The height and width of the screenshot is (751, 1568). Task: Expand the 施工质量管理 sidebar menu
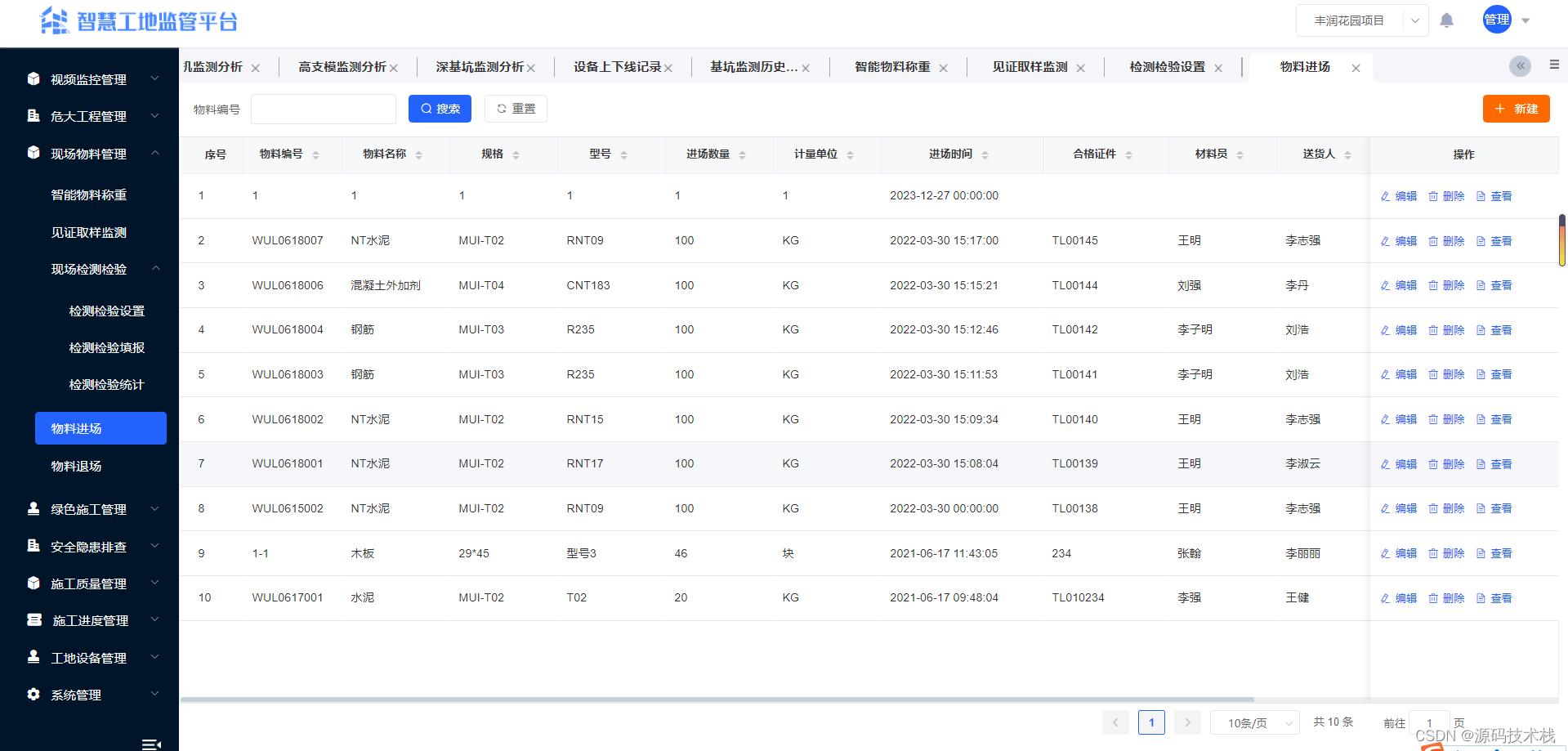(90, 583)
